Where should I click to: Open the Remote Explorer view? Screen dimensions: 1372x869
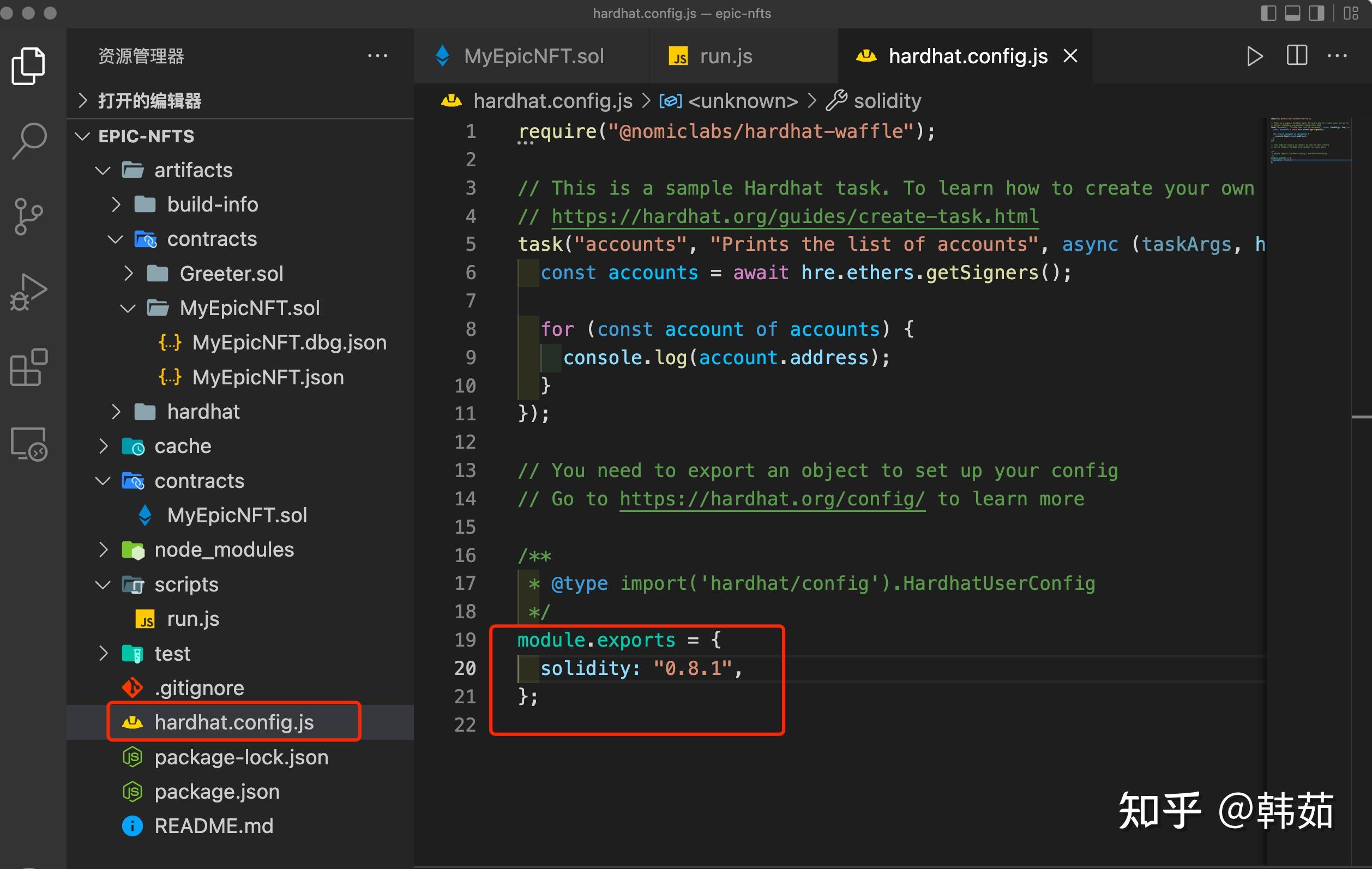pyautogui.click(x=28, y=444)
